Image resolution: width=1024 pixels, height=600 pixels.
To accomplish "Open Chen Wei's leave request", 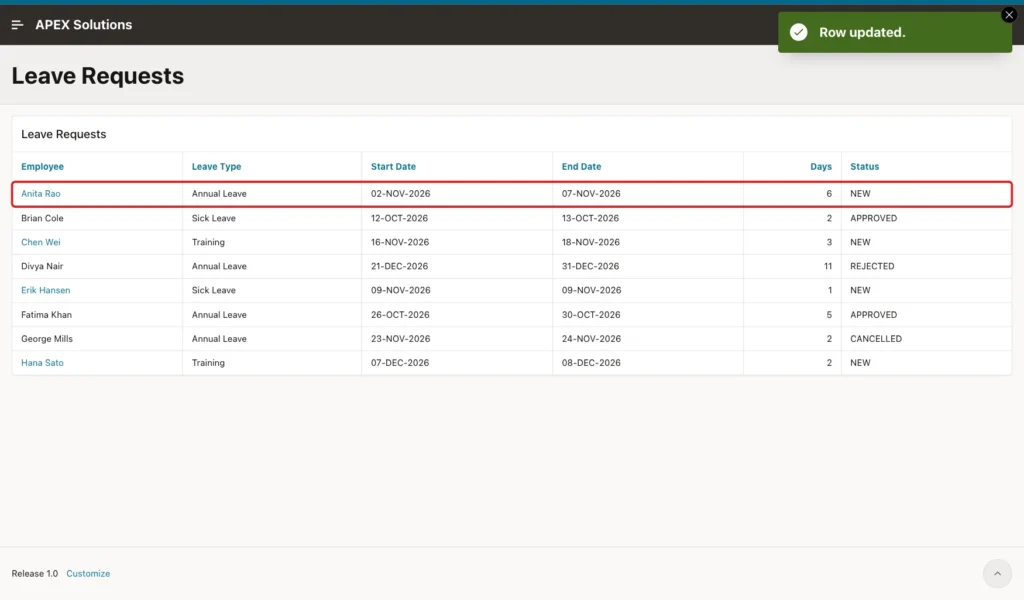I will (x=40, y=242).
